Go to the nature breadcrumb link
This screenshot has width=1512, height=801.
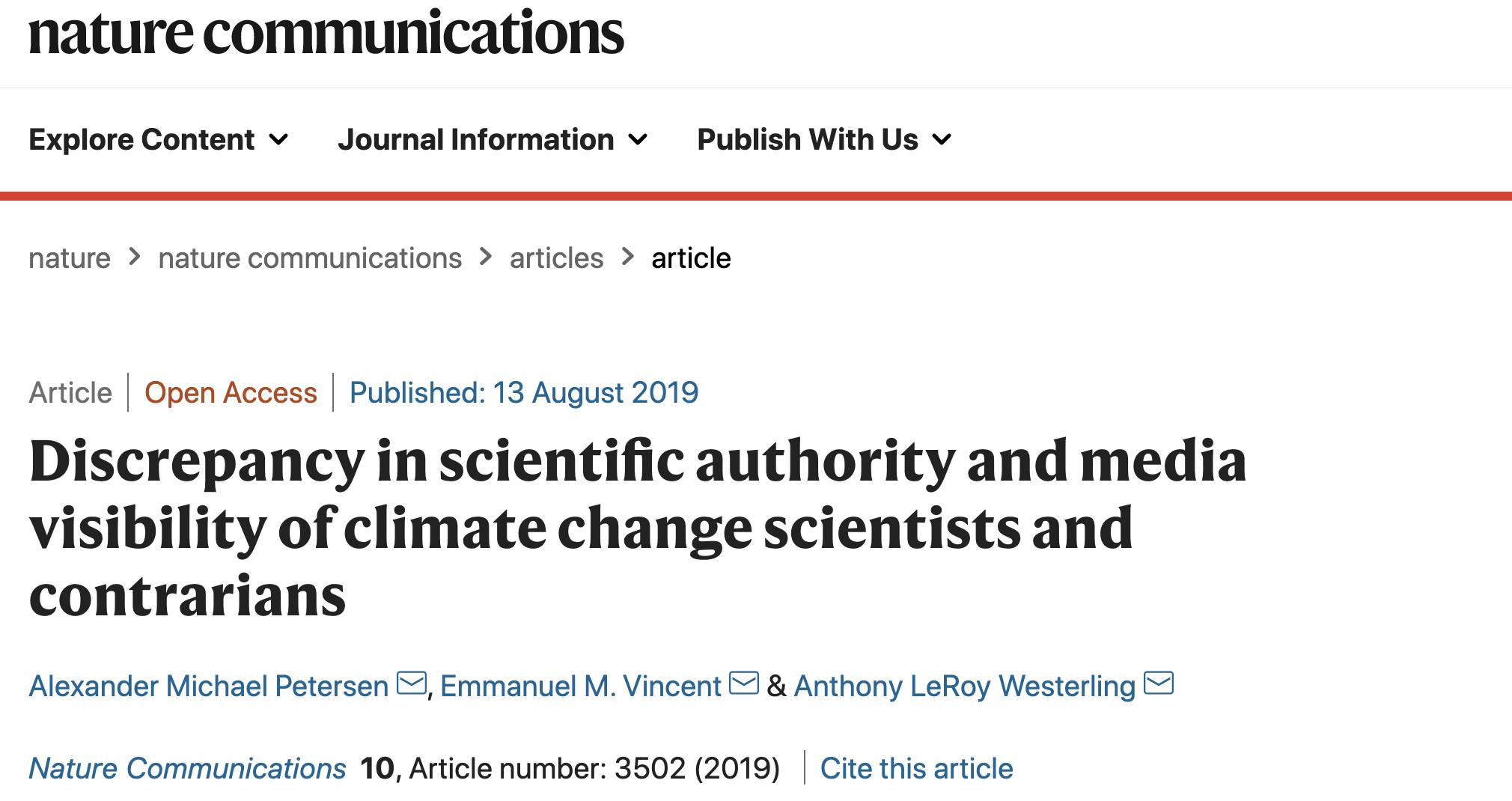(70, 258)
